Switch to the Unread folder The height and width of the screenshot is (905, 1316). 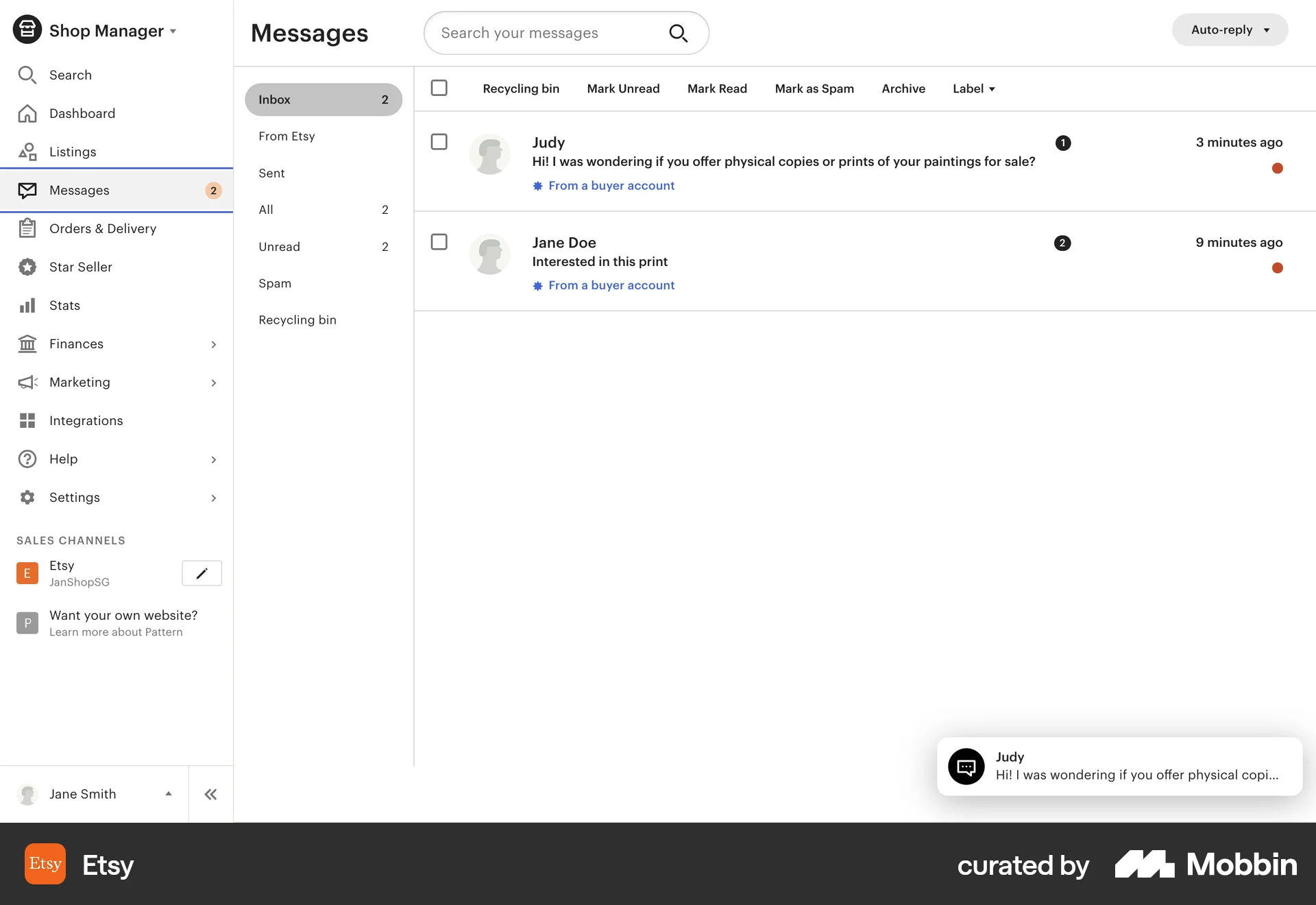[x=279, y=246]
